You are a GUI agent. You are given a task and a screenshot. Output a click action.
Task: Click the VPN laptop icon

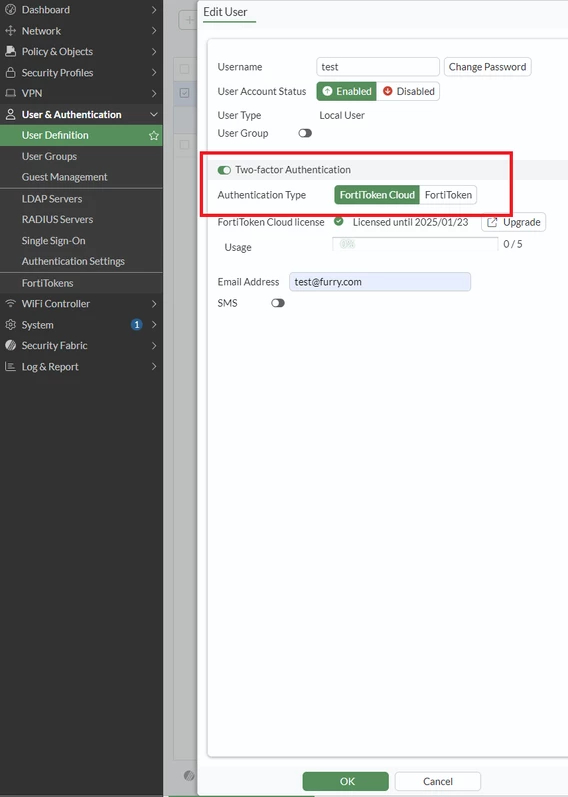point(10,94)
